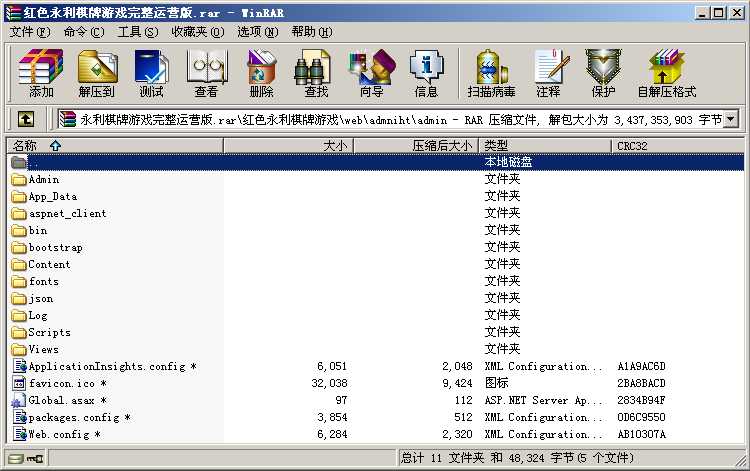The width and height of the screenshot is (750, 471).
Task: Sort by the 名称 column header
Action: tap(115, 145)
